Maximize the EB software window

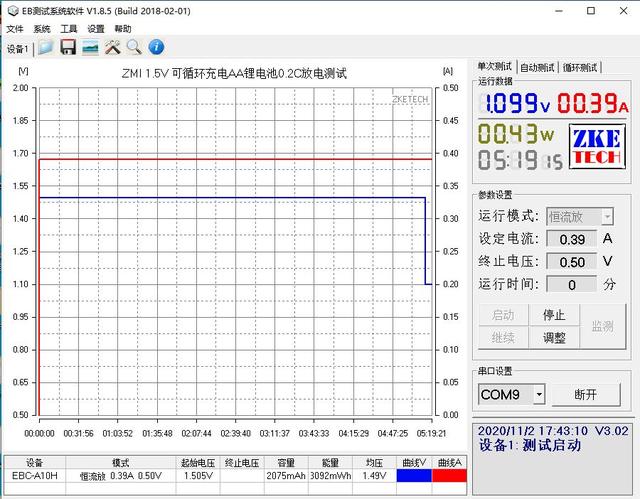coord(591,11)
